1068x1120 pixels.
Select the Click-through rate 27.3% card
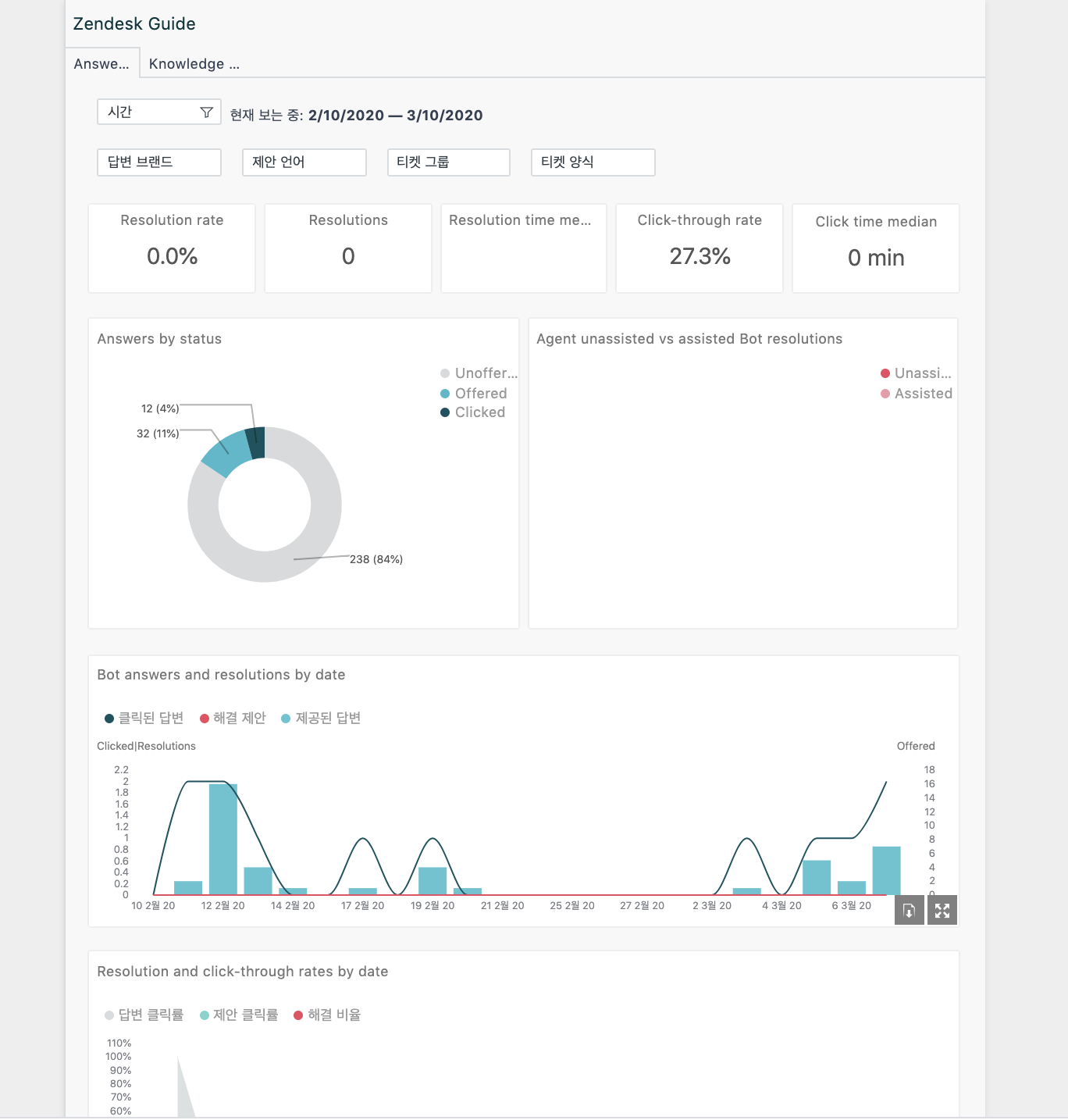coord(700,248)
